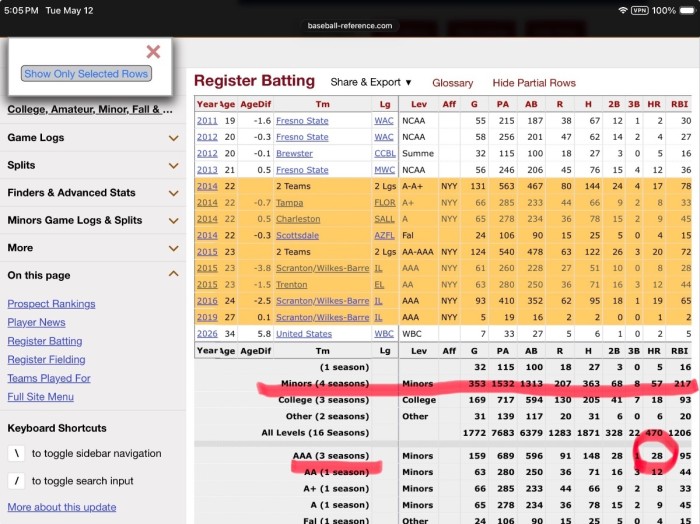Tap the battery icon in status bar
The image size is (700, 524).
688,10
